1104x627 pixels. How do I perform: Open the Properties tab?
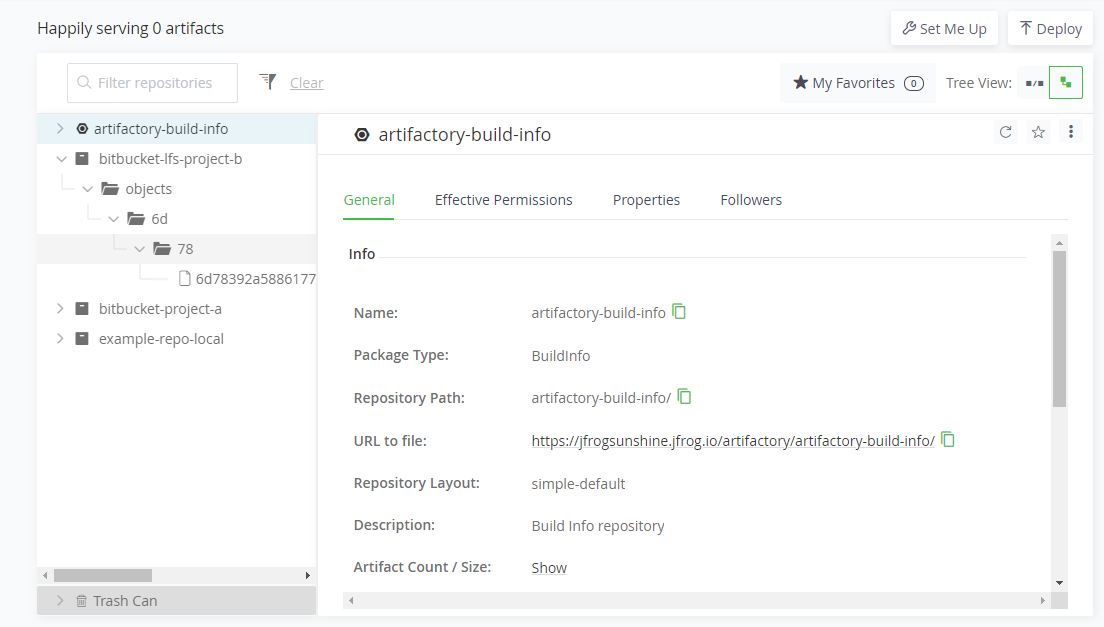[646, 200]
